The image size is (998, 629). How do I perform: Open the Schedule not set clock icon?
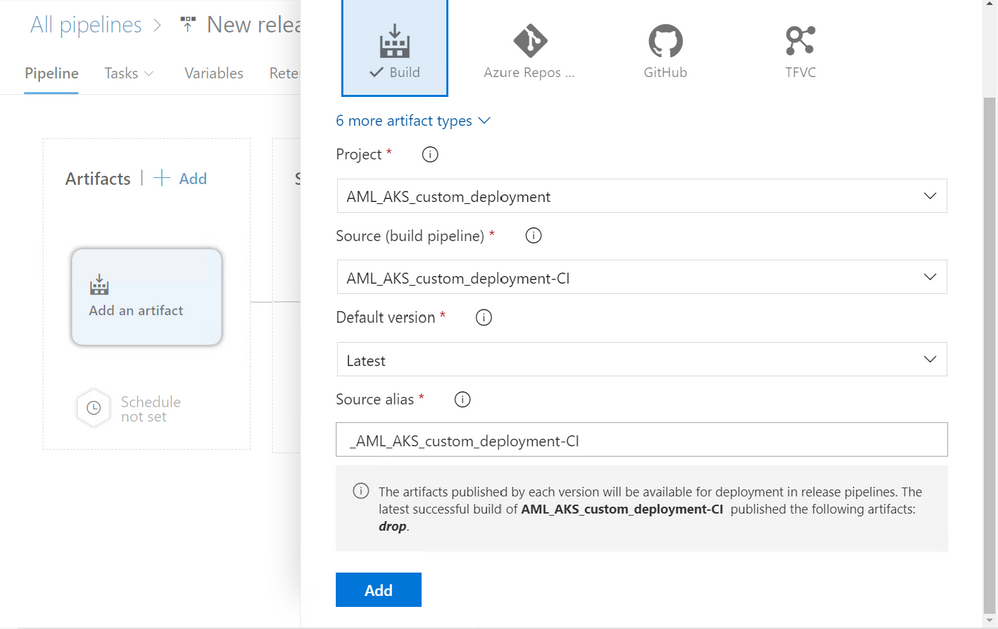point(94,408)
